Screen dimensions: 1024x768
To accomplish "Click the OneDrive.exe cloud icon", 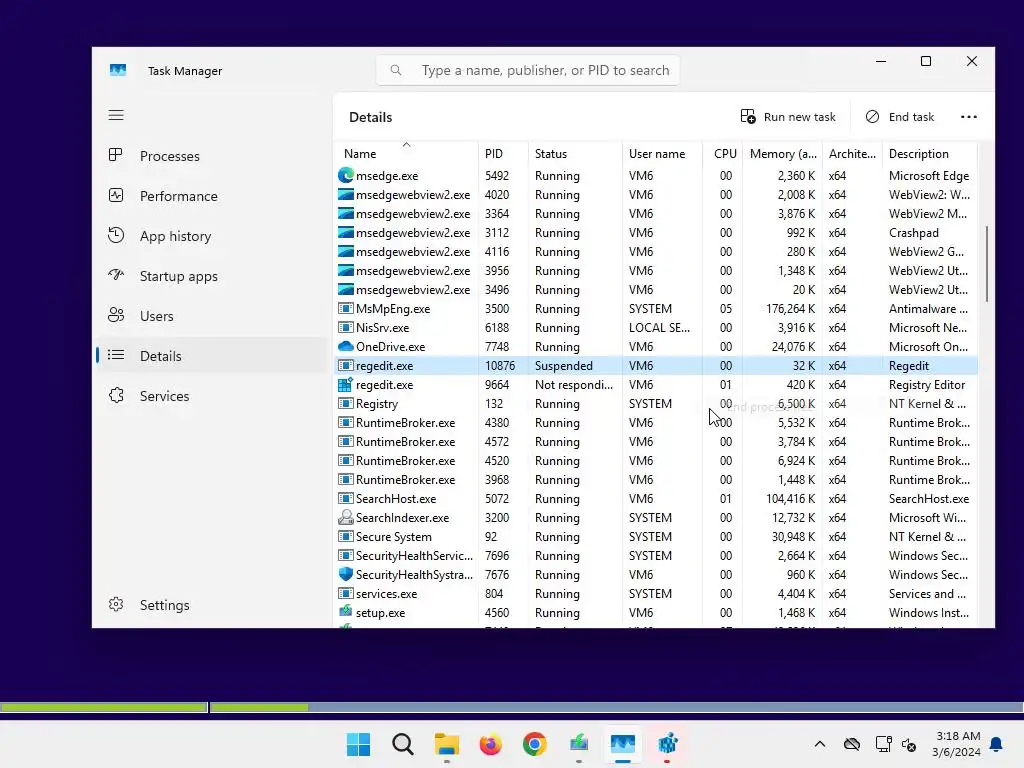I will (345, 346).
